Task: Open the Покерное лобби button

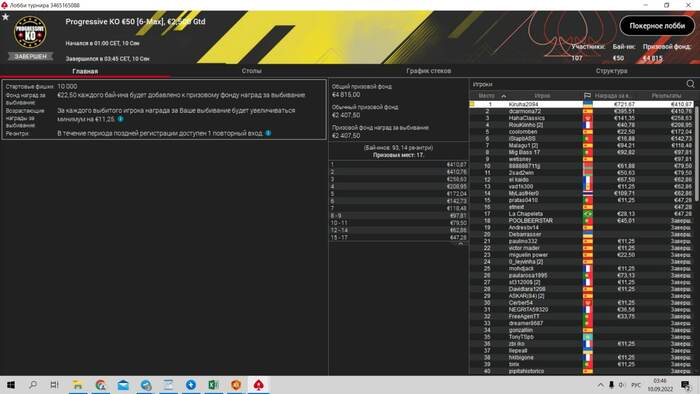Action: tap(657, 26)
